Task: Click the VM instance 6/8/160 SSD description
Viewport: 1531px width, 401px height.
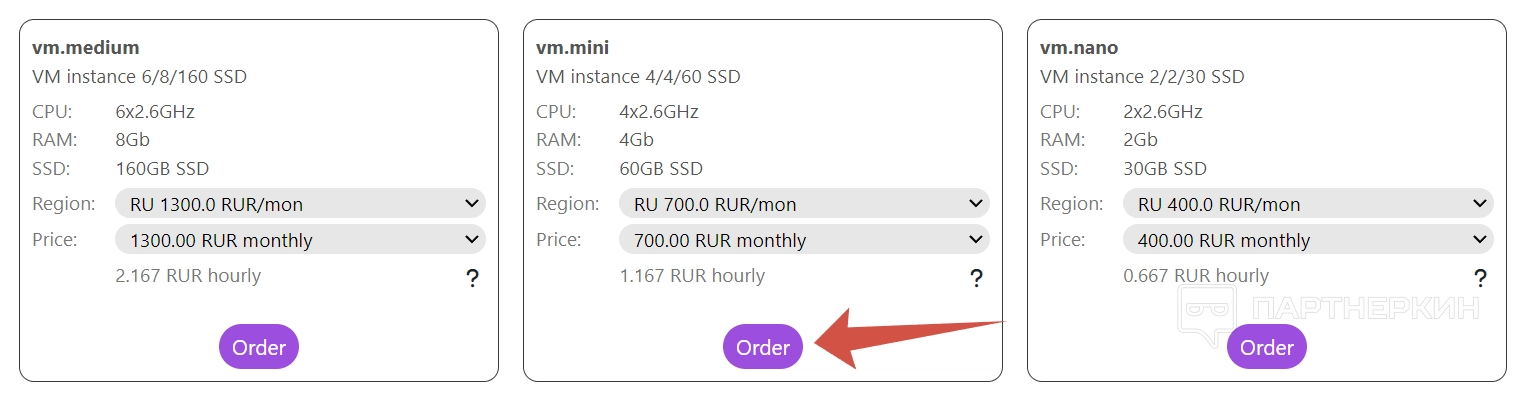Action: coord(139,77)
